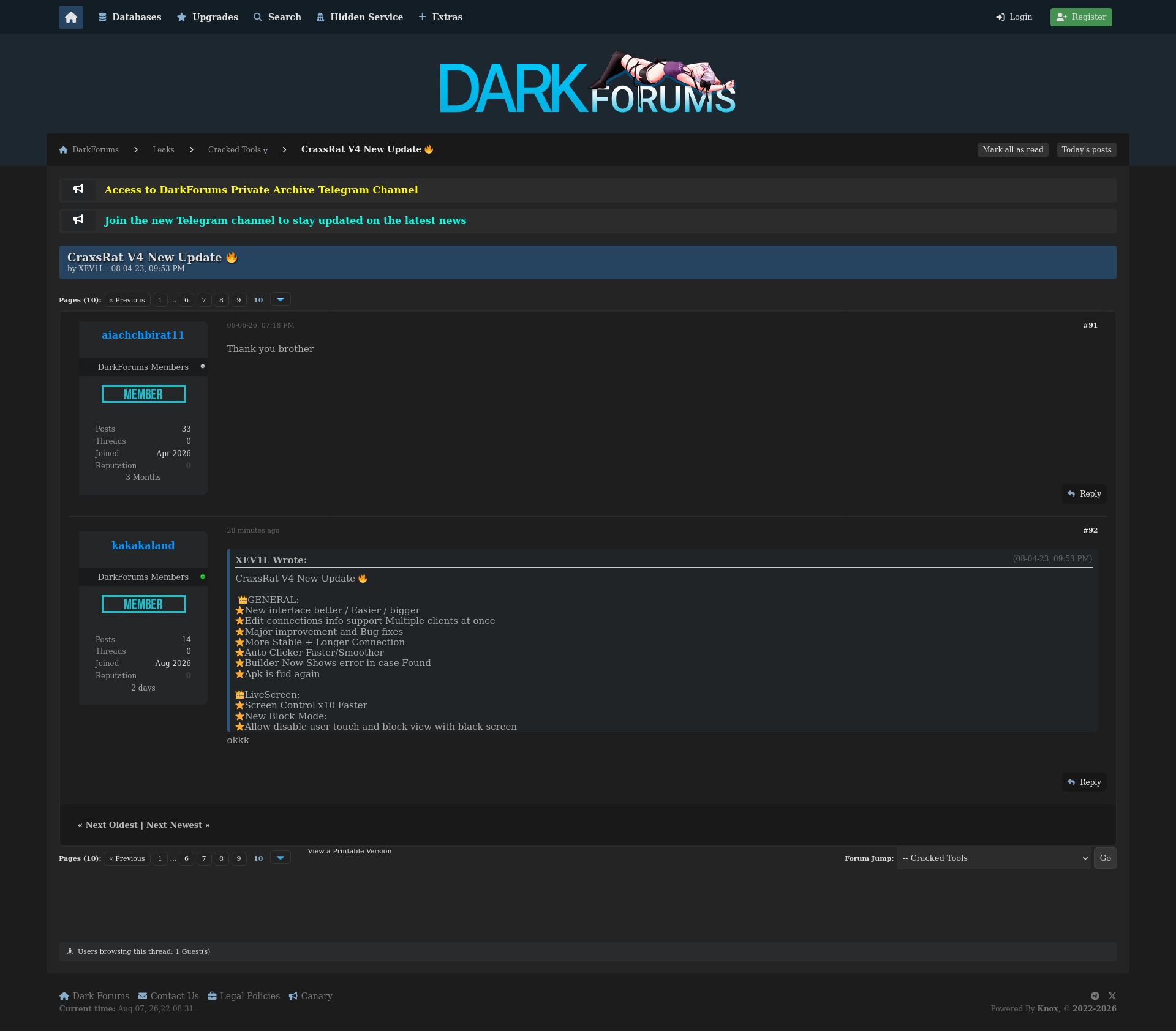Click the 'Thank you brother' post text
This screenshot has width=1176, height=1031.
click(x=270, y=349)
